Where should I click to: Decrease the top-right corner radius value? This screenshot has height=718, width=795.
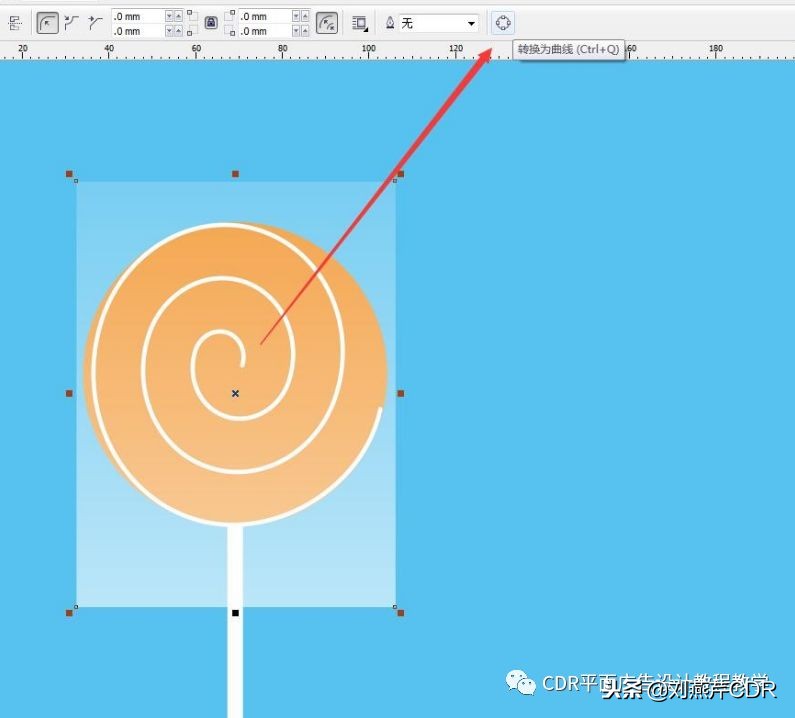point(296,17)
